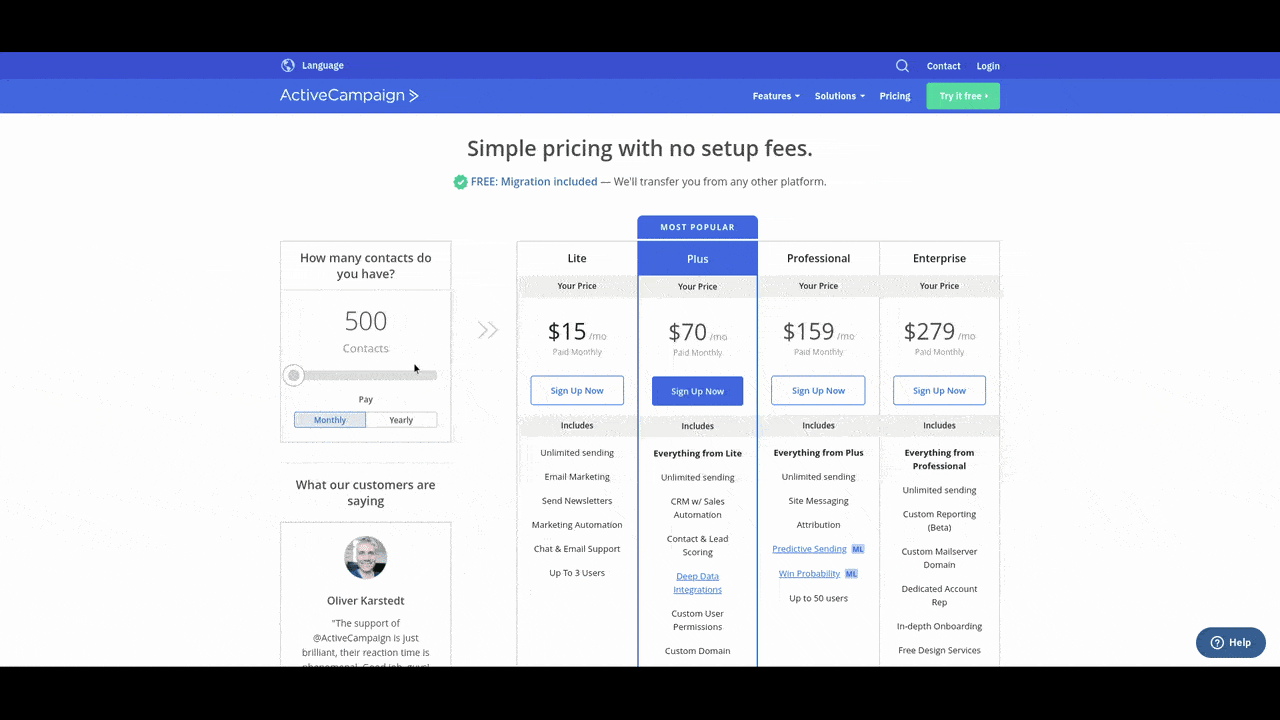Click 'CRM w/ Sales Automation' feature
This screenshot has height=720, width=1280.
697,508
